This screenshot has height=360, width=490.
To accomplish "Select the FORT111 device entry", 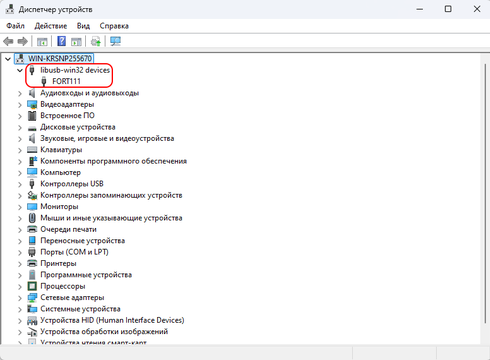I will click(66, 81).
